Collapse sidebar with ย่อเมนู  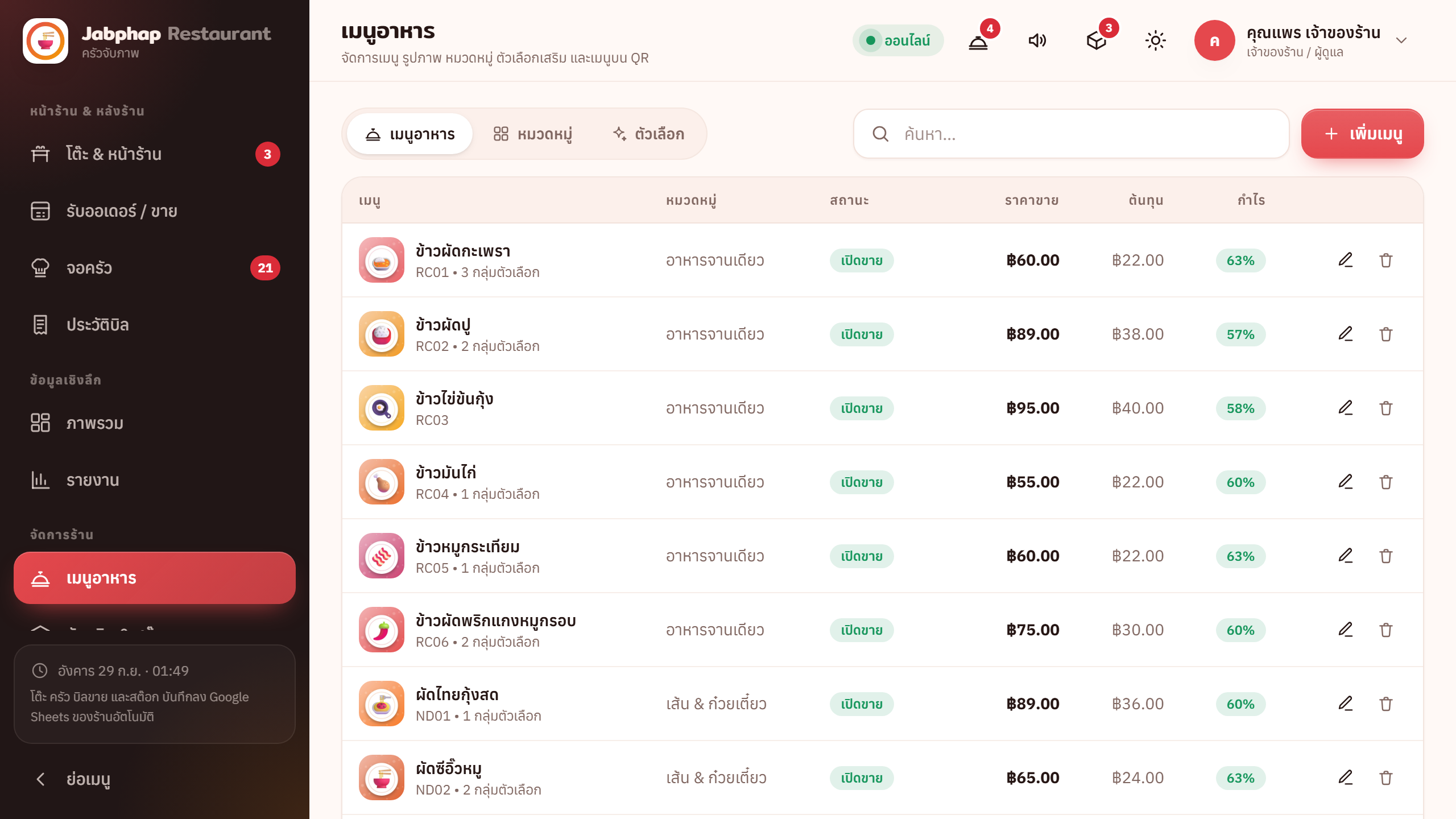(x=155, y=779)
